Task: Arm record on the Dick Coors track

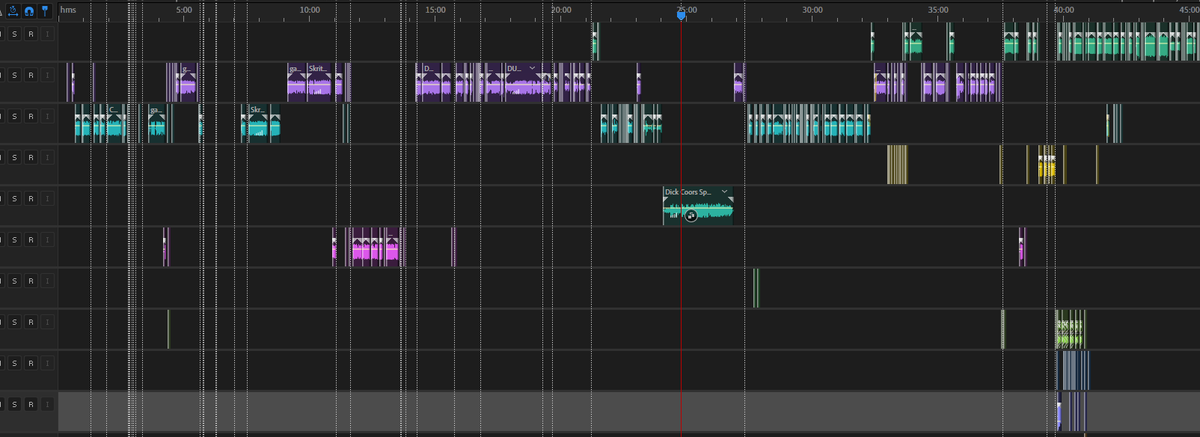Action: (x=30, y=198)
